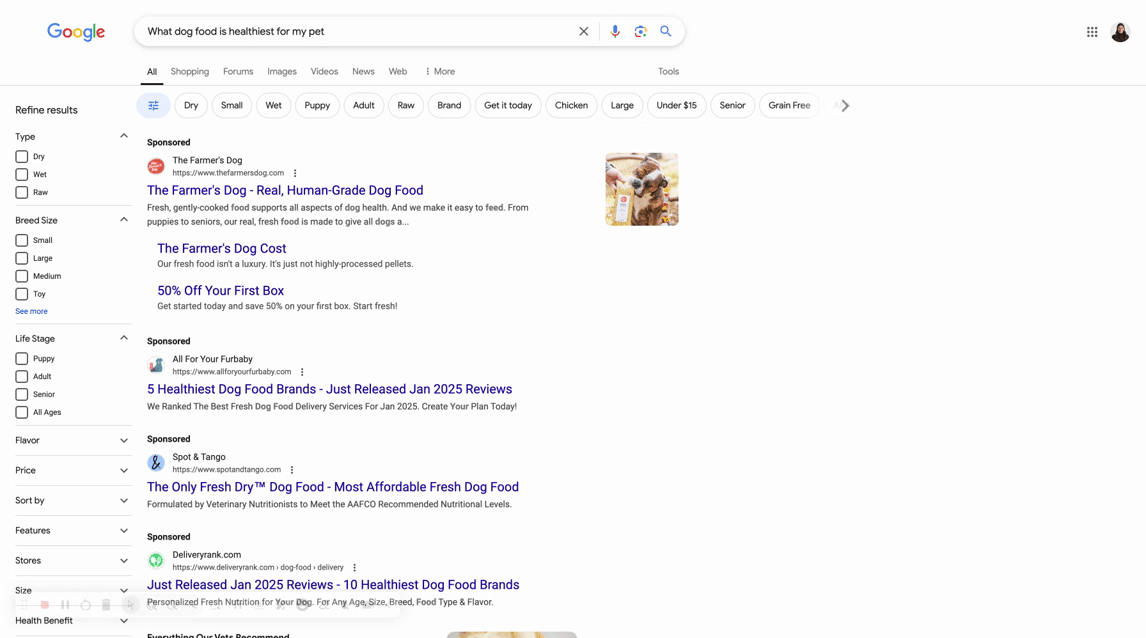Check the Raw type checkbox
This screenshot has height=638, width=1146.
22,192
